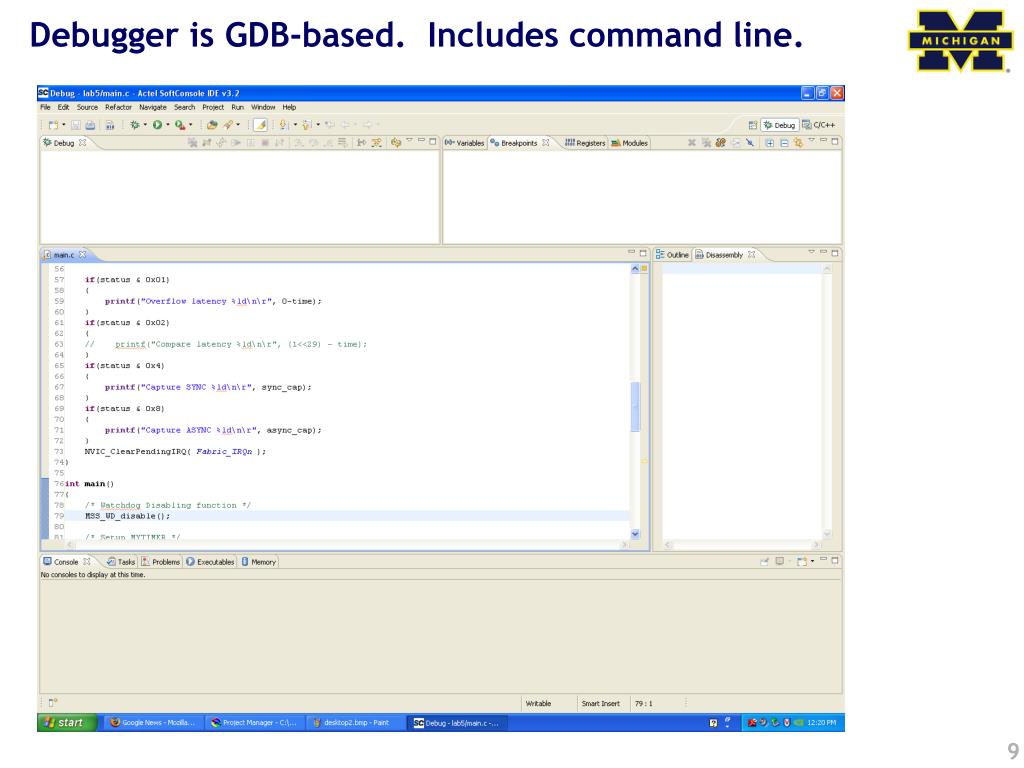Click the green Run button in toolbar
The image size is (1024, 768).
click(156, 125)
